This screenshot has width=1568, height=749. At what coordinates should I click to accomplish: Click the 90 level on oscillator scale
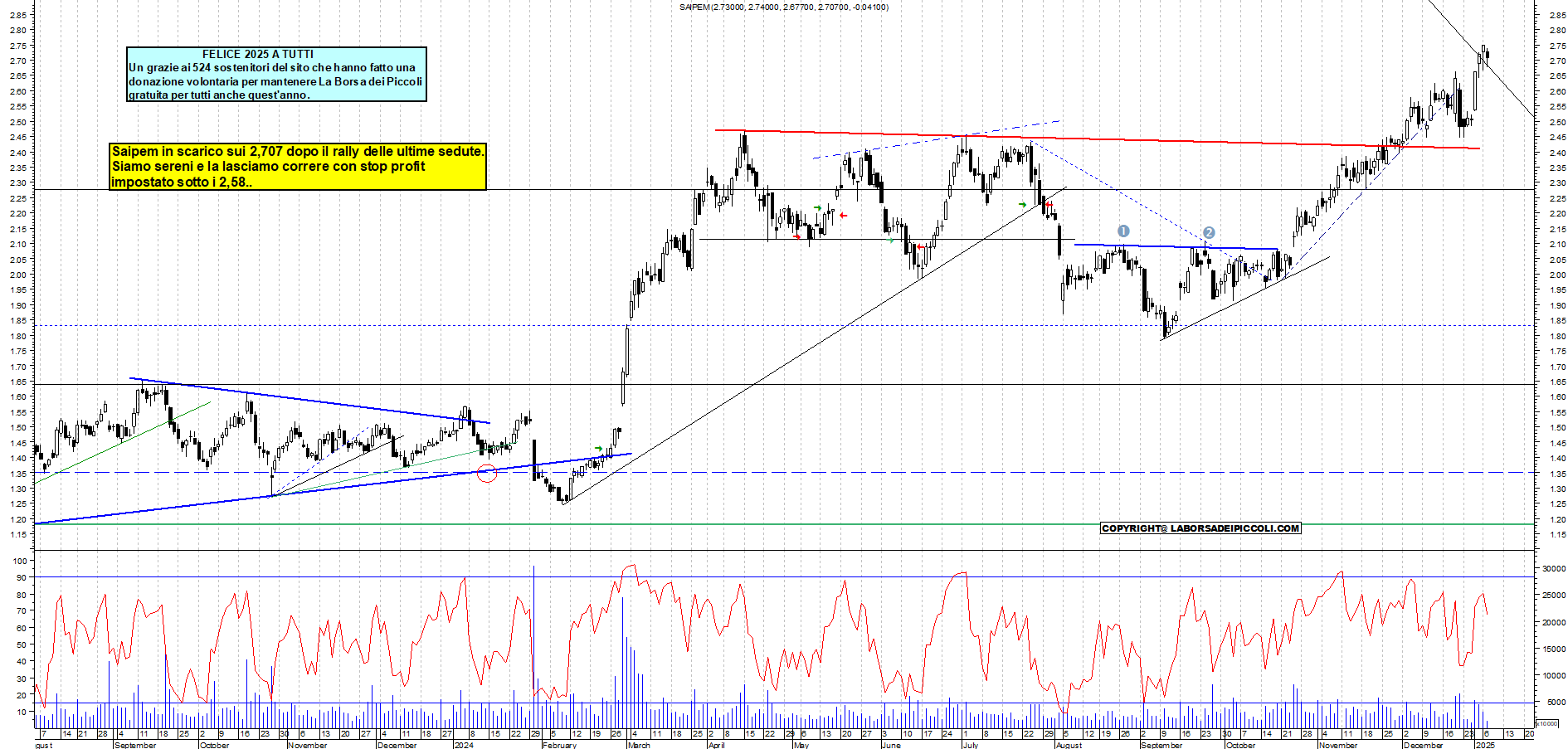[22, 578]
